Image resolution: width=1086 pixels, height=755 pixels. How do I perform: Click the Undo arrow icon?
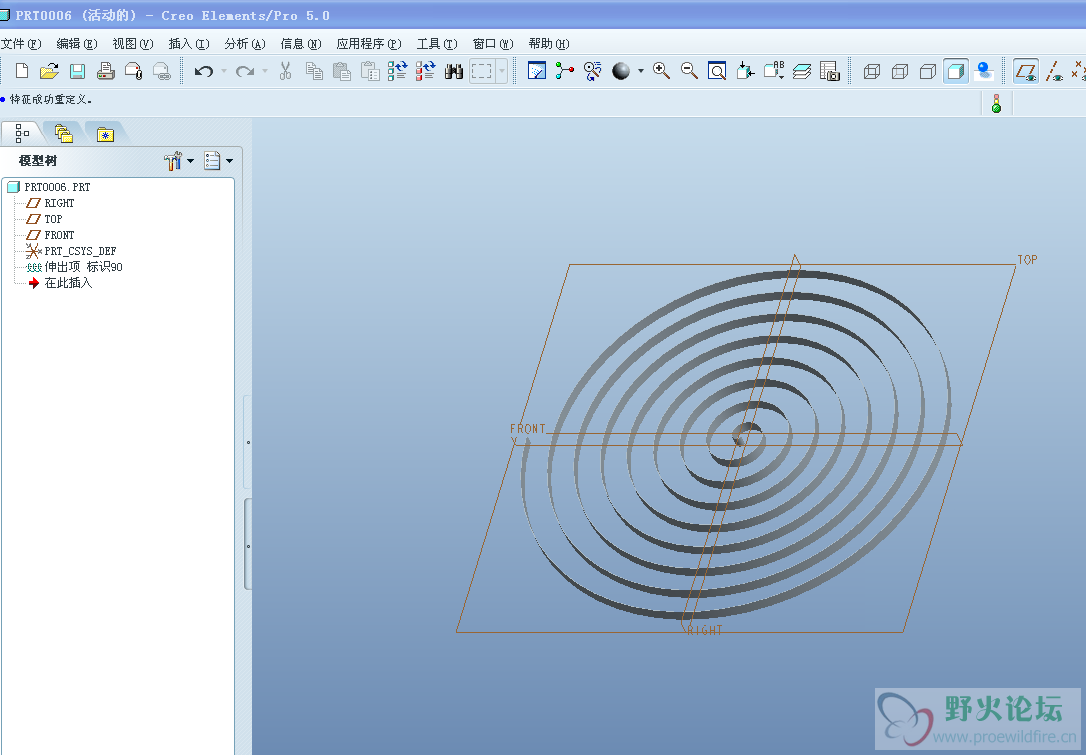point(204,71)
